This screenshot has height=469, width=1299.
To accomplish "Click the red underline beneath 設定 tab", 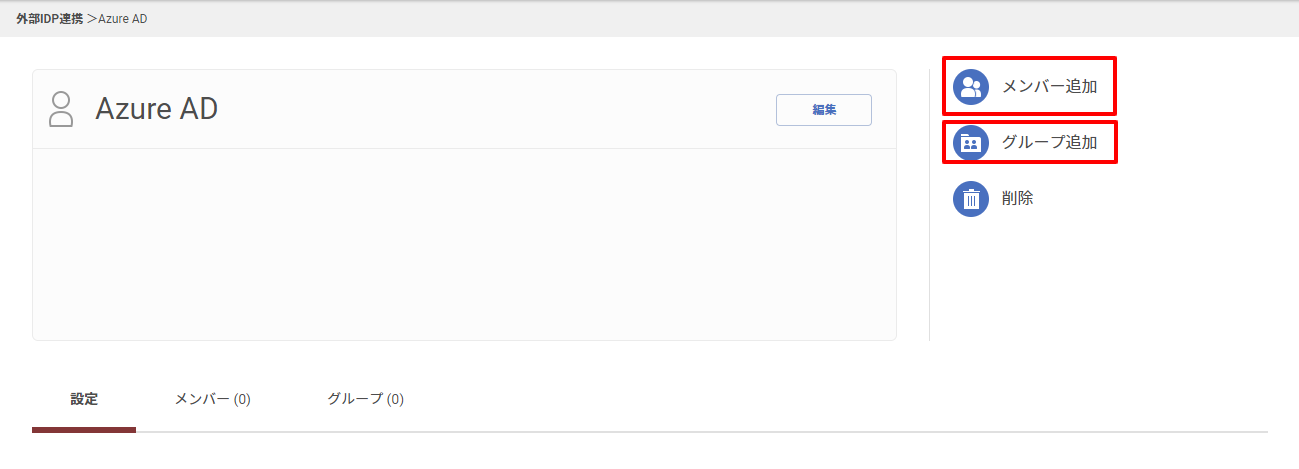I will pyautogui.click(x=84, y=430).
